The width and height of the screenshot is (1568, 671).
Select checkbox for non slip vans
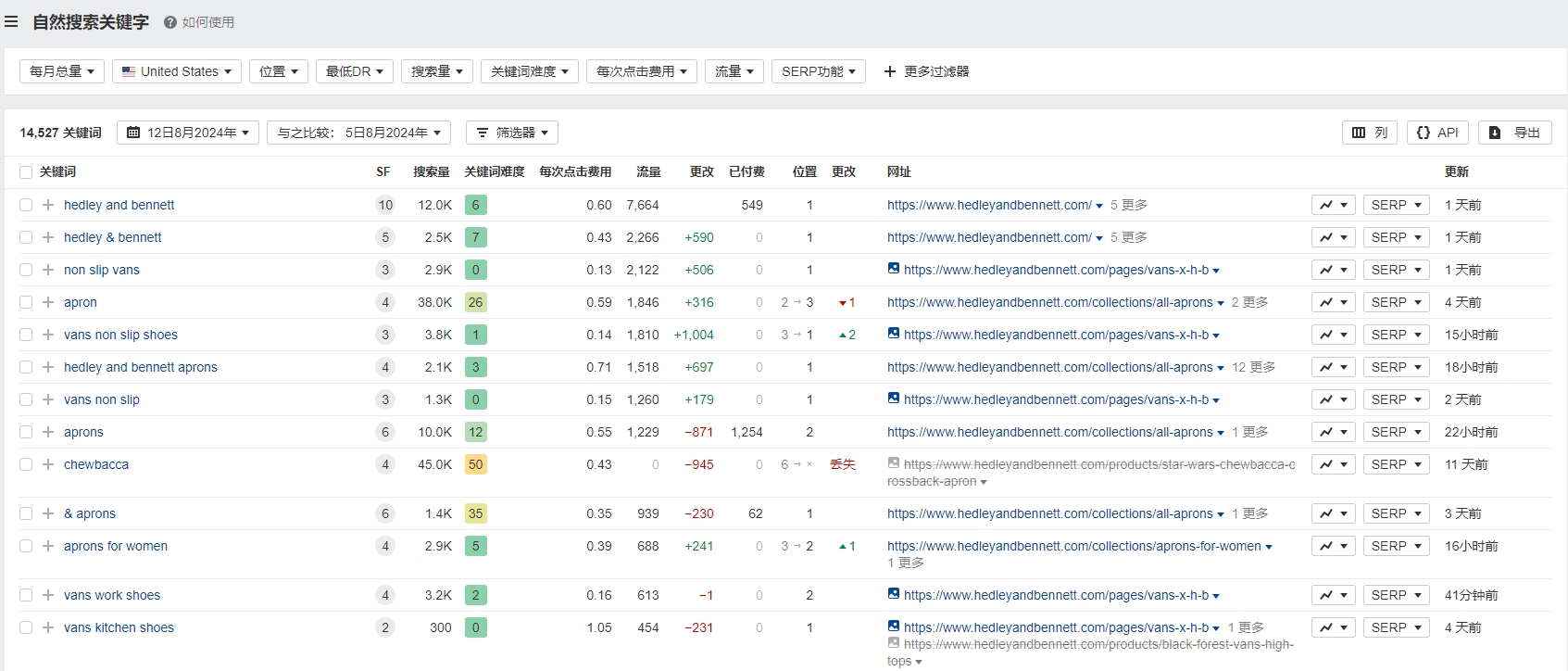(x=26, y=270)
